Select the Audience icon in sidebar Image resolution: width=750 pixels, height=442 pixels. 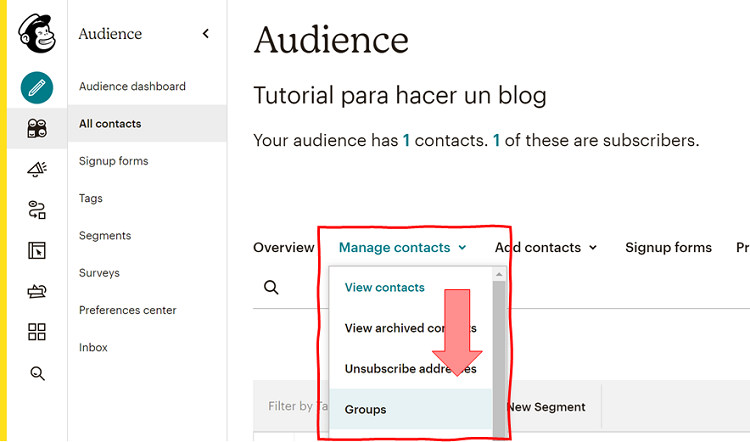click(x=37, y=128)
